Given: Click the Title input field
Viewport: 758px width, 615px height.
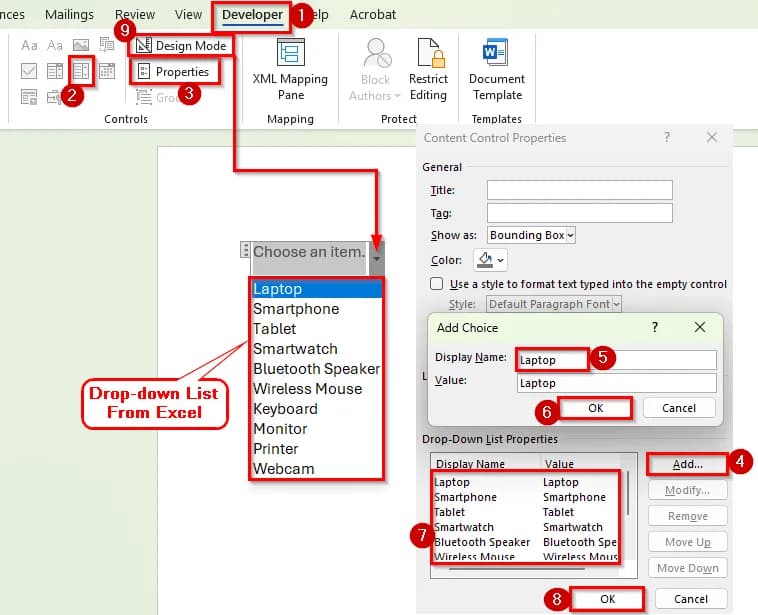Looking at the screenshot, I should (580, 190).
